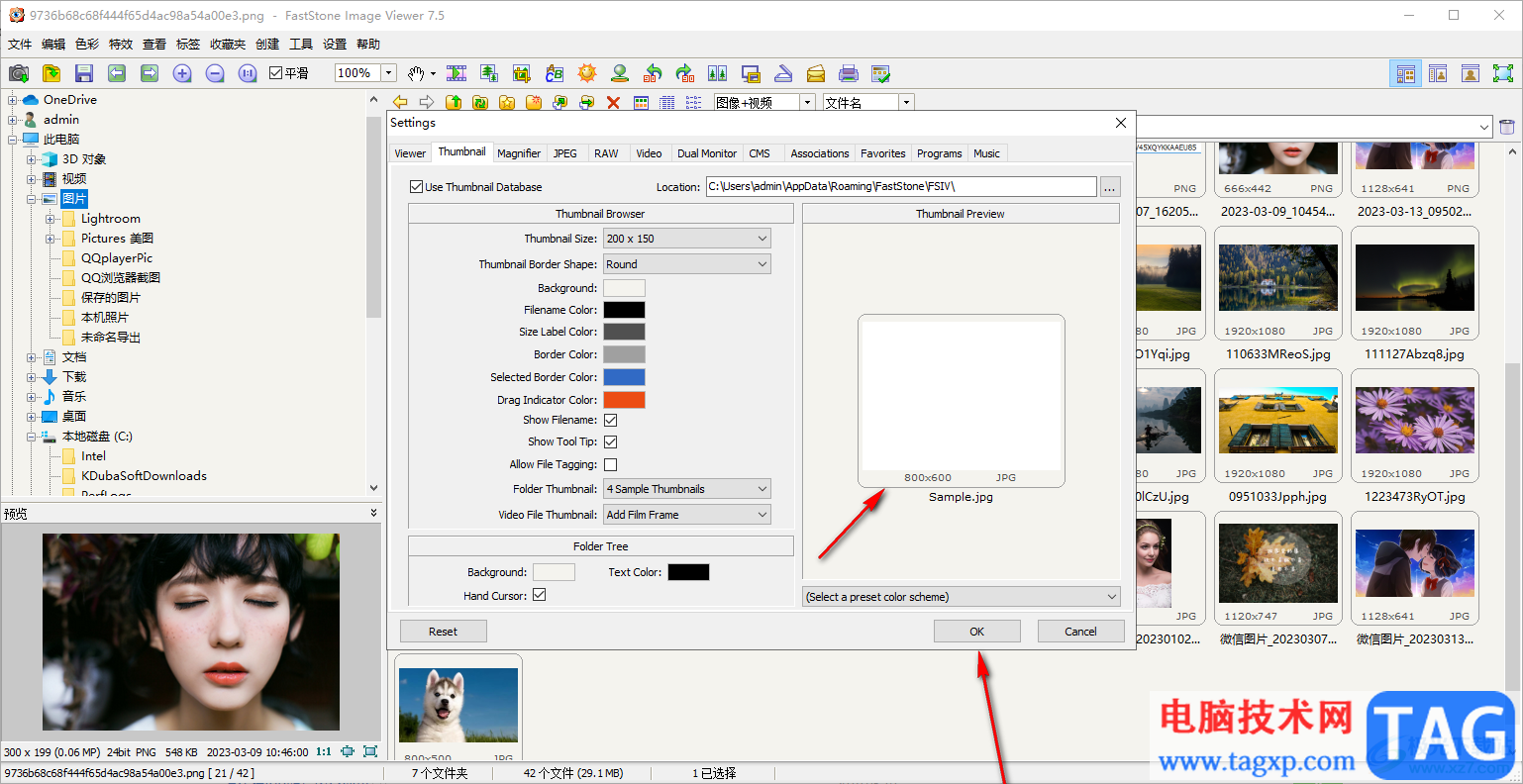Screen dimensions: 1523x784
Task: Click the compare images icon
Action: (718, 73)
